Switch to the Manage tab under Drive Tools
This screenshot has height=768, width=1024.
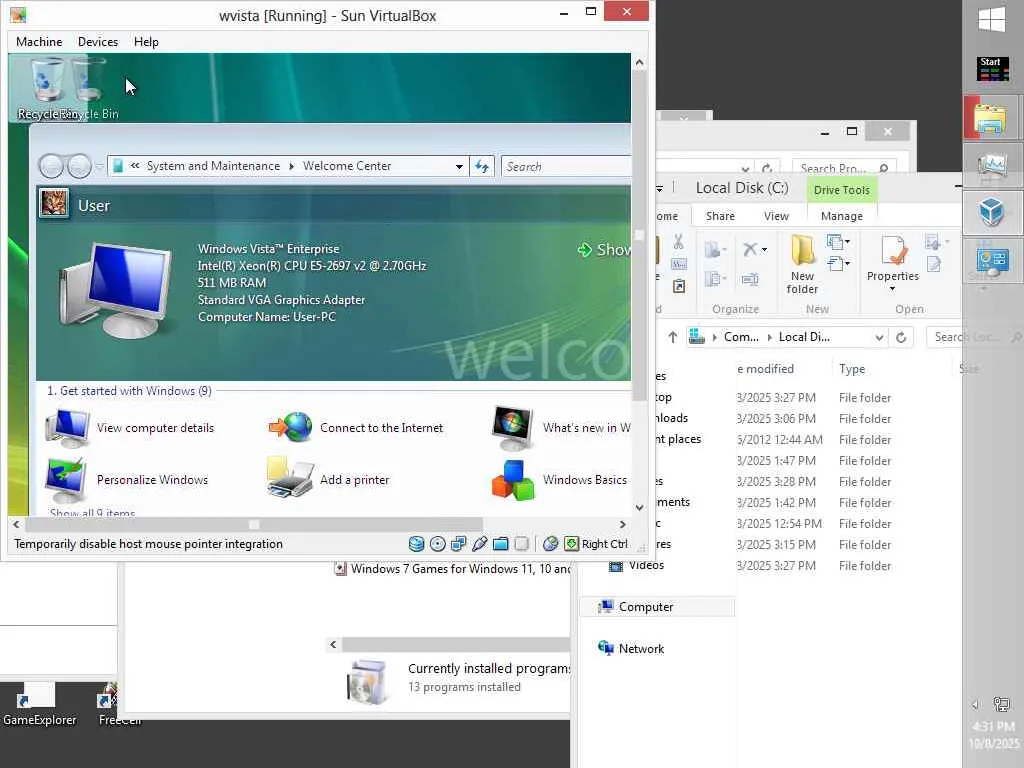pos(842,216)
